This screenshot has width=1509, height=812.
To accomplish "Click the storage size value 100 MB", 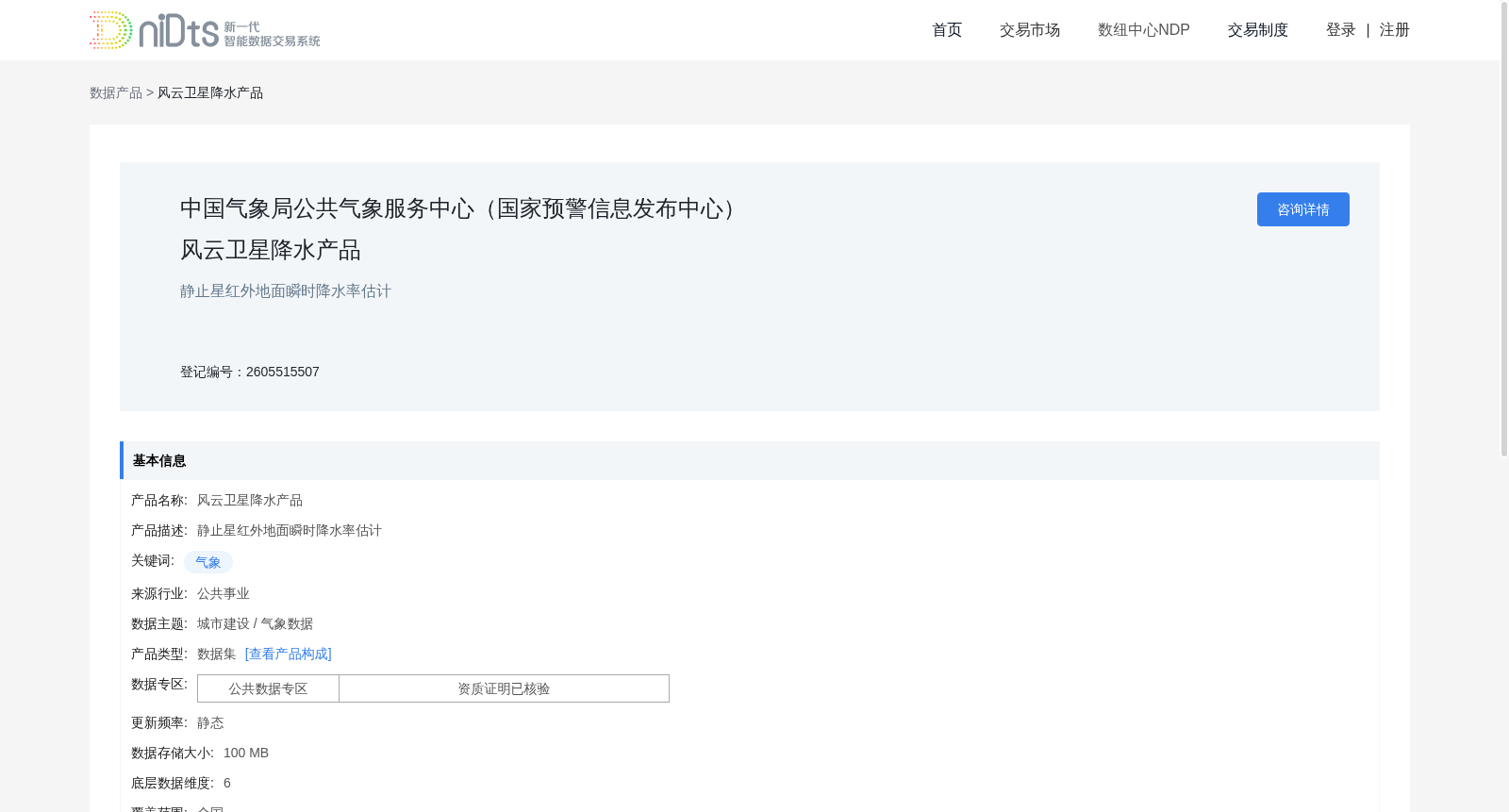I will tap(246, 753).
